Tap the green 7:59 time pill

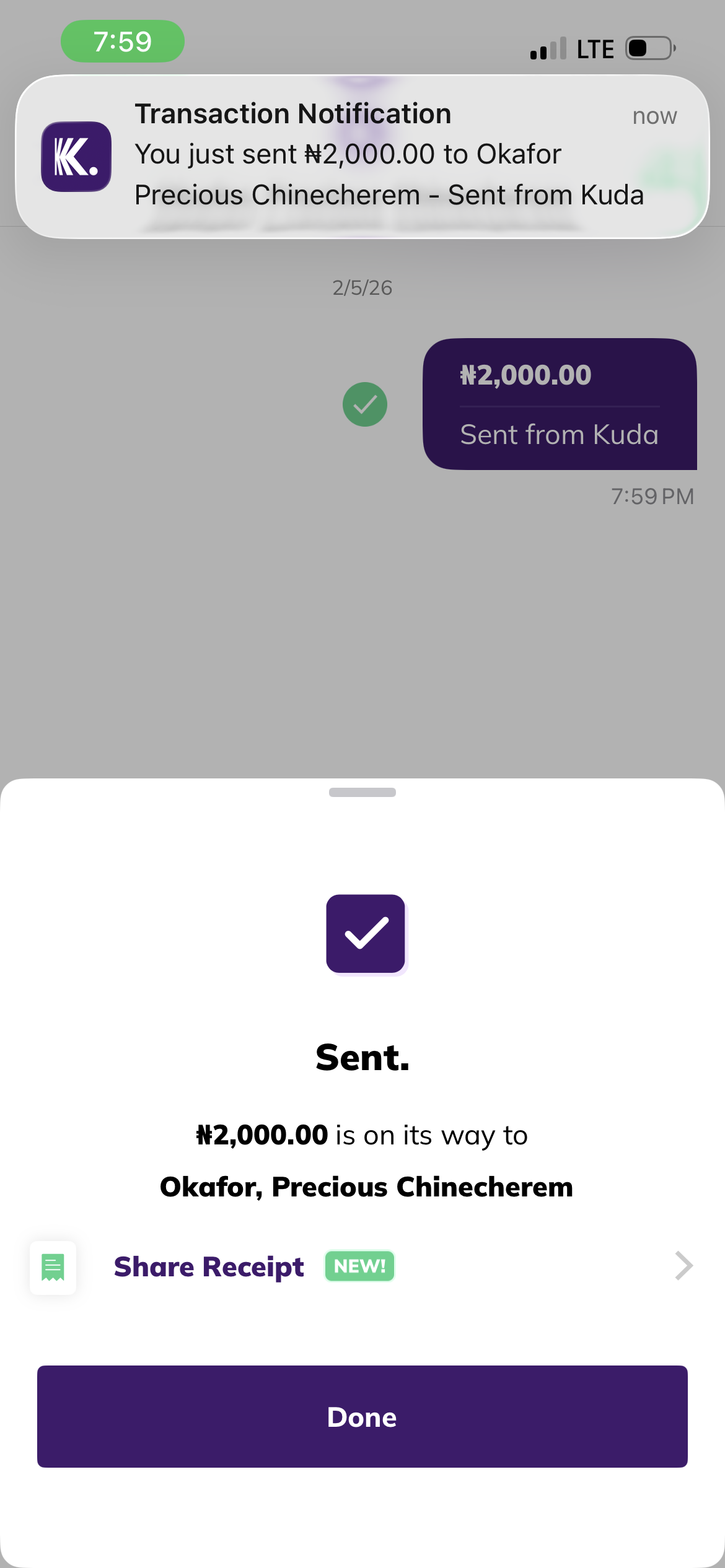(123, 41)
